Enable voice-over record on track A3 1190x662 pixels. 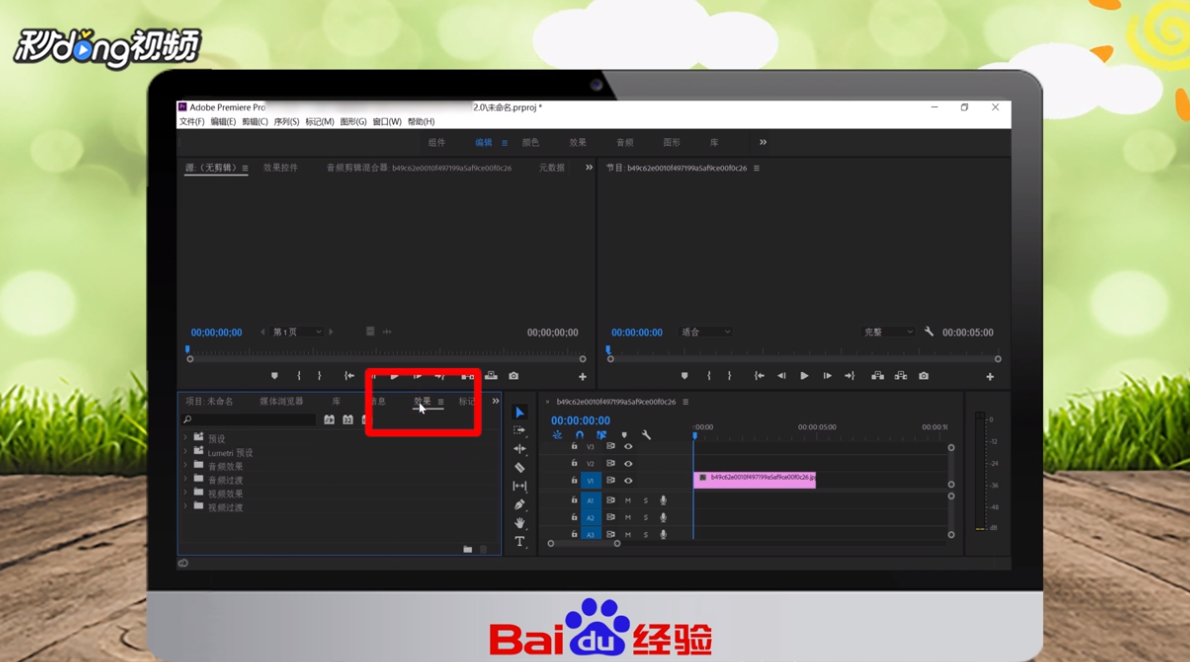click(663, 534)
